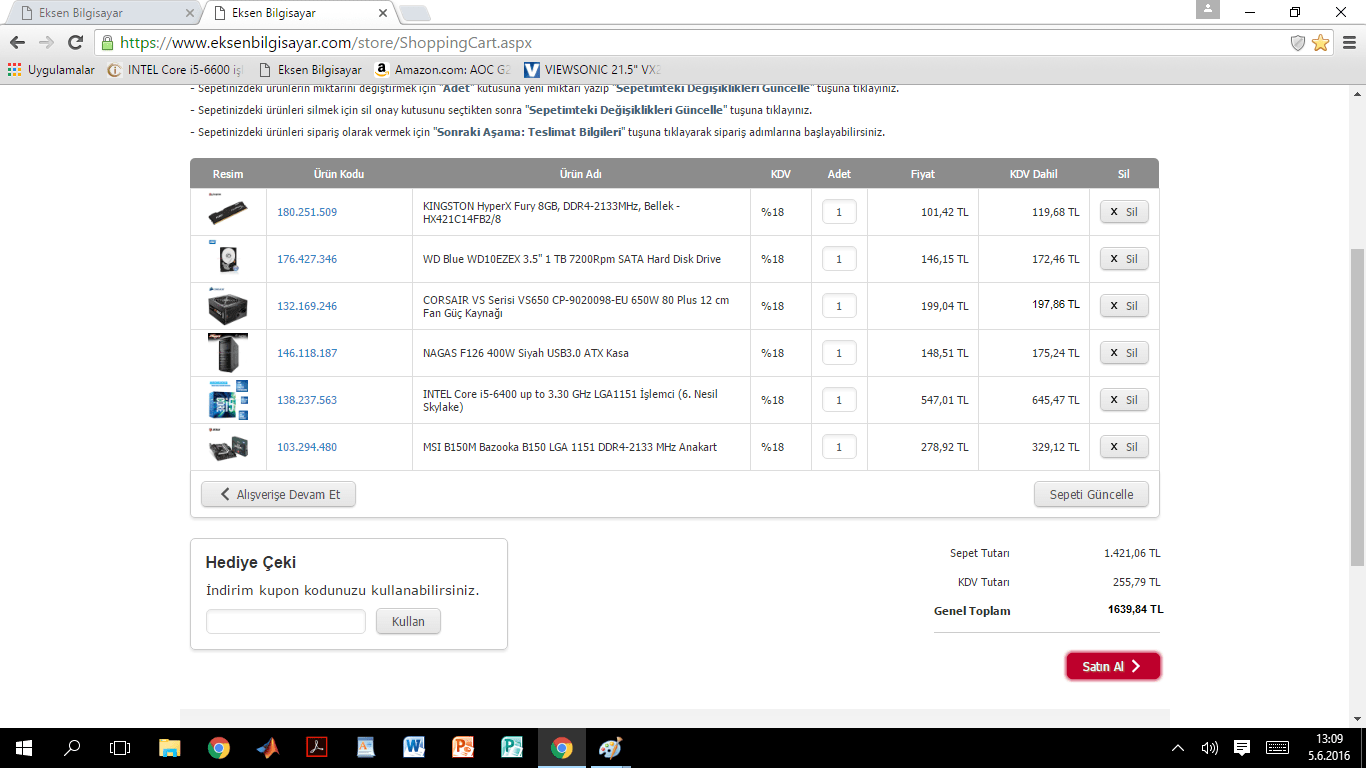Open taskbar search magnifier
Image resolution: width=1366 pixels, height=768 pixels.
[72, 747]
